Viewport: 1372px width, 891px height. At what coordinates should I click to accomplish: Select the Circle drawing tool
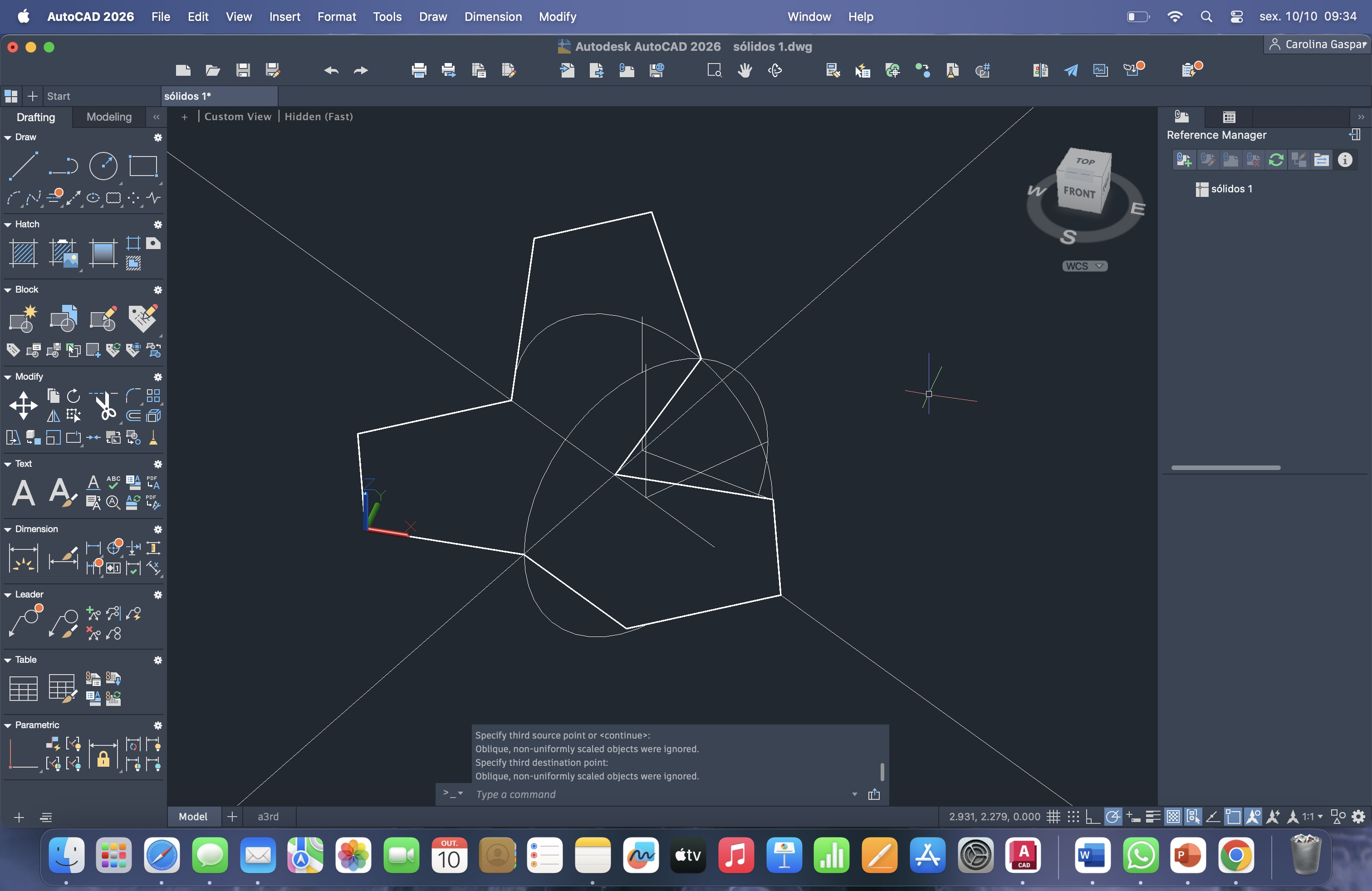103,166
